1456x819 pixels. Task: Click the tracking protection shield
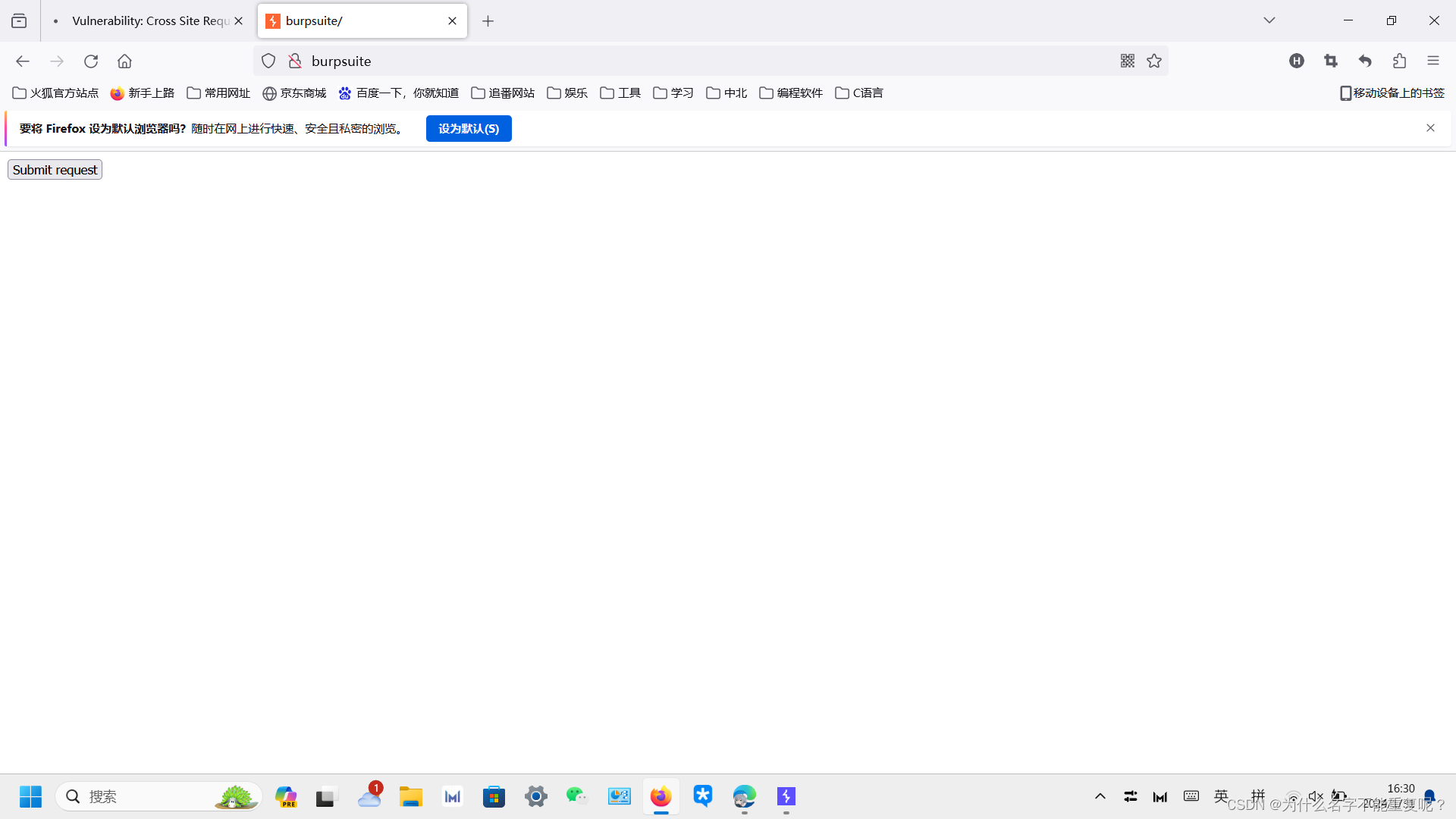(x=268, y=61)
